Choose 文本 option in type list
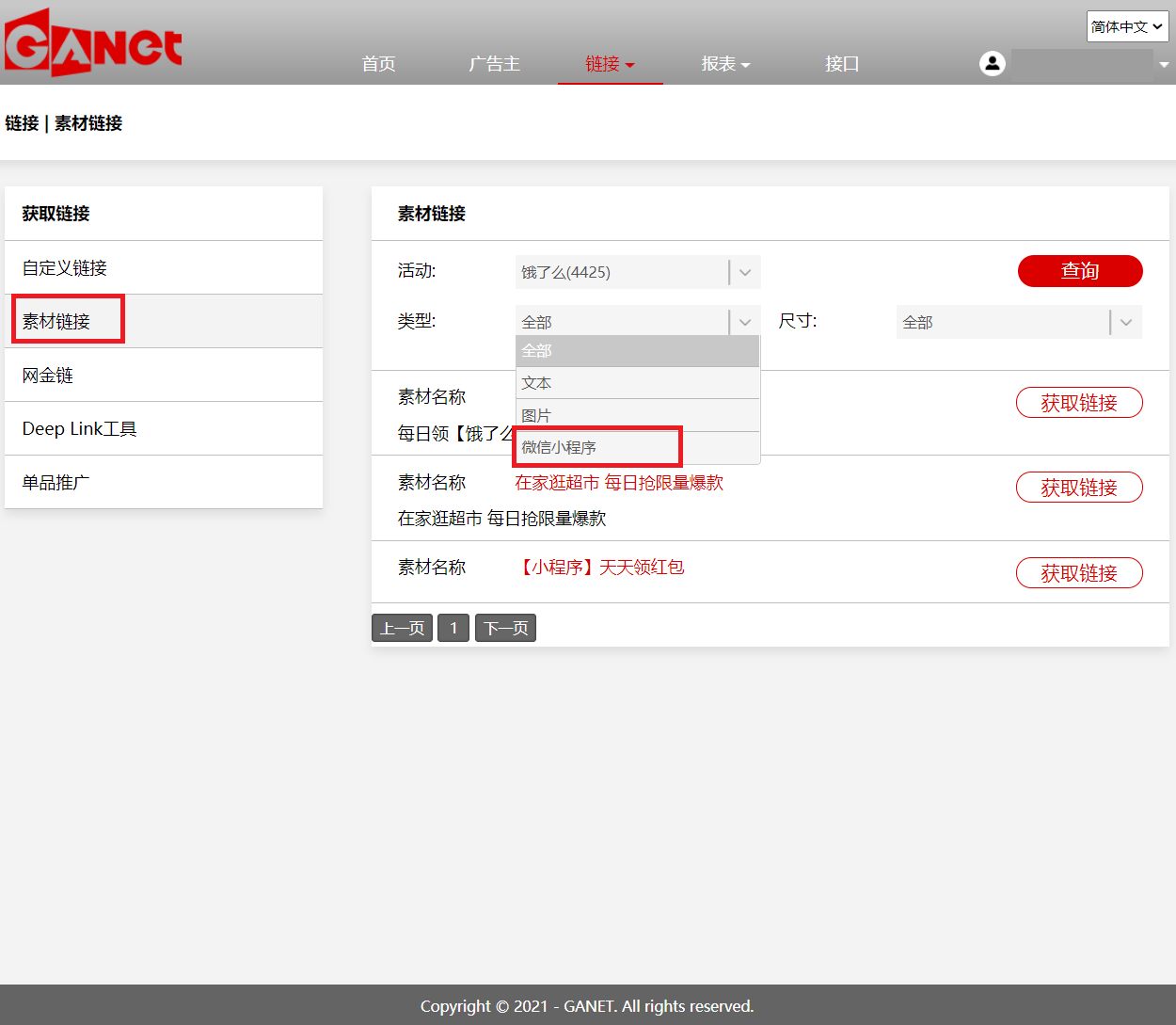Viewport: 1176px width, 1025px height. 638,383
